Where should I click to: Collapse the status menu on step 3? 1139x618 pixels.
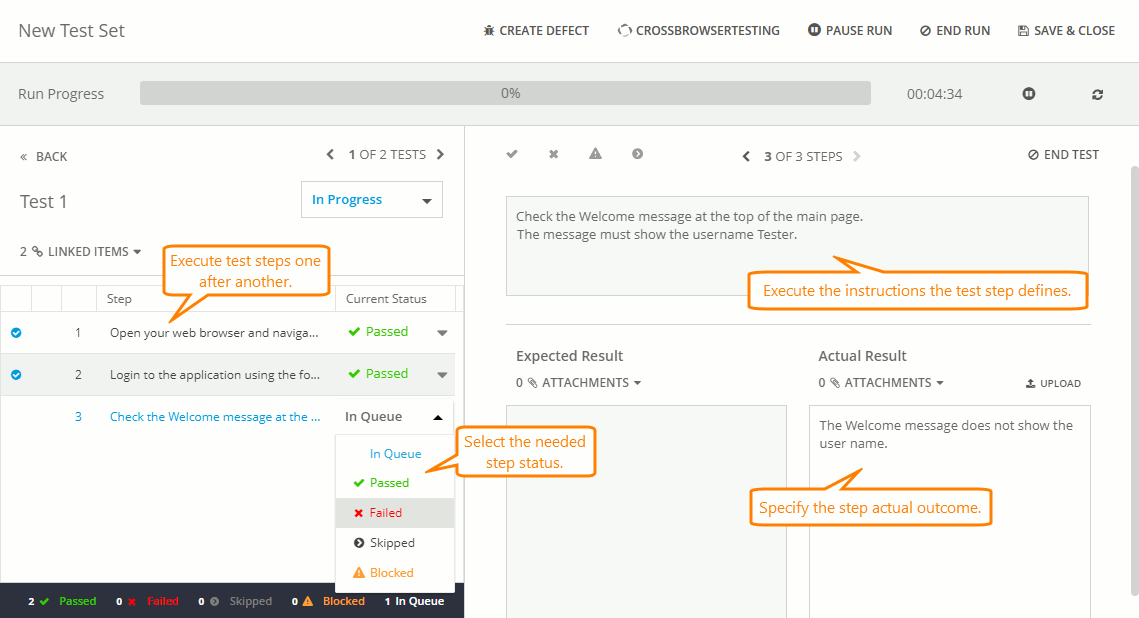(x=438, y=415)
